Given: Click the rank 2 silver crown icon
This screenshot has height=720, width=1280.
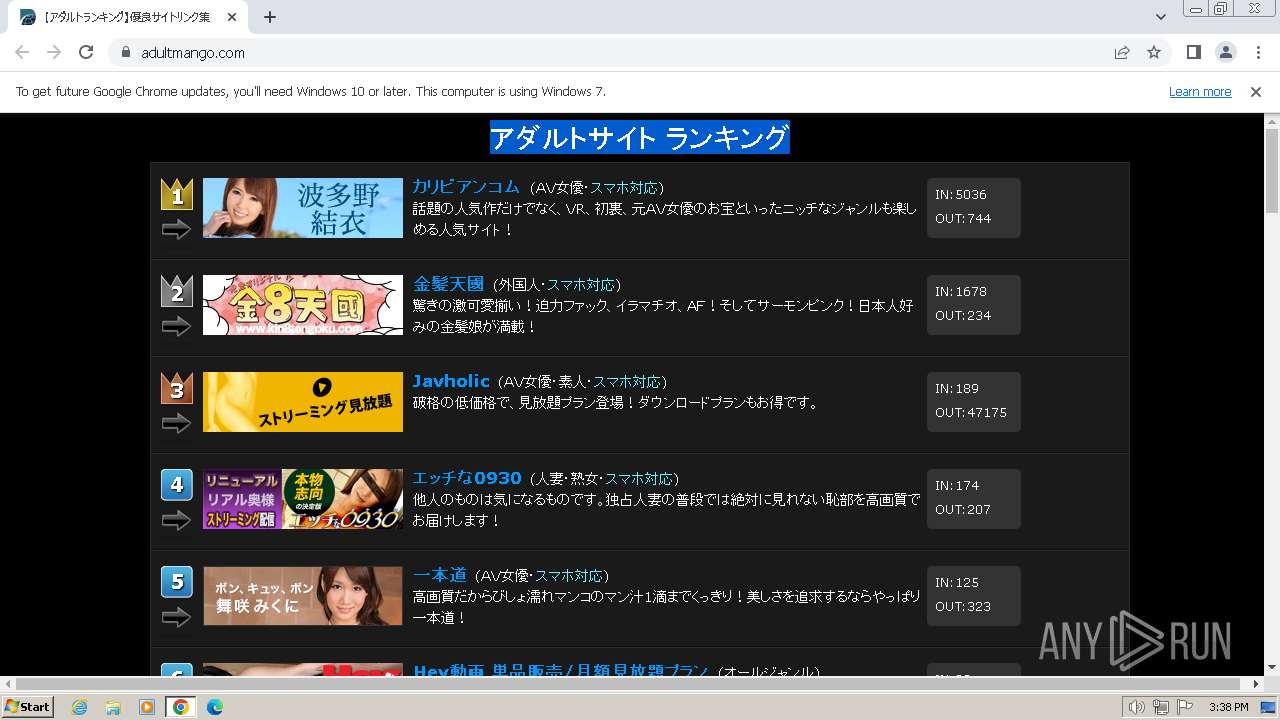Looking at the screenshot, I should point(177,291).
